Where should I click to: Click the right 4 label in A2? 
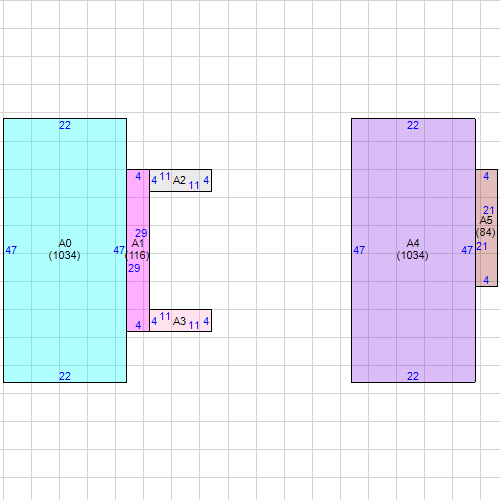pyautogui.click(x=206, y=180)
